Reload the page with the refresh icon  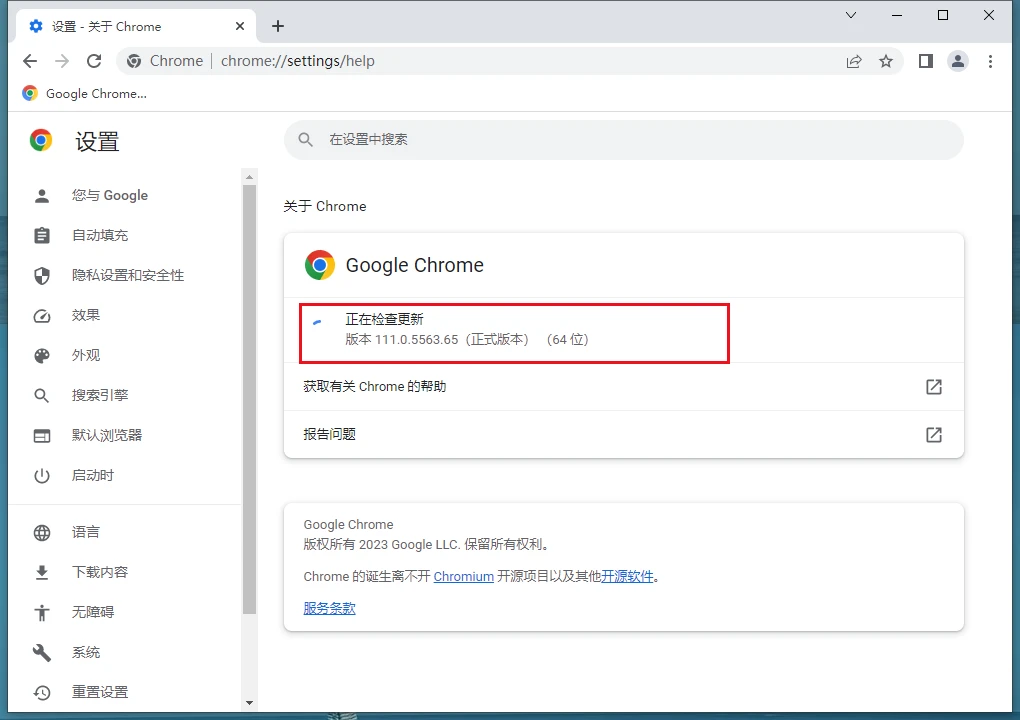click(94, 61)
